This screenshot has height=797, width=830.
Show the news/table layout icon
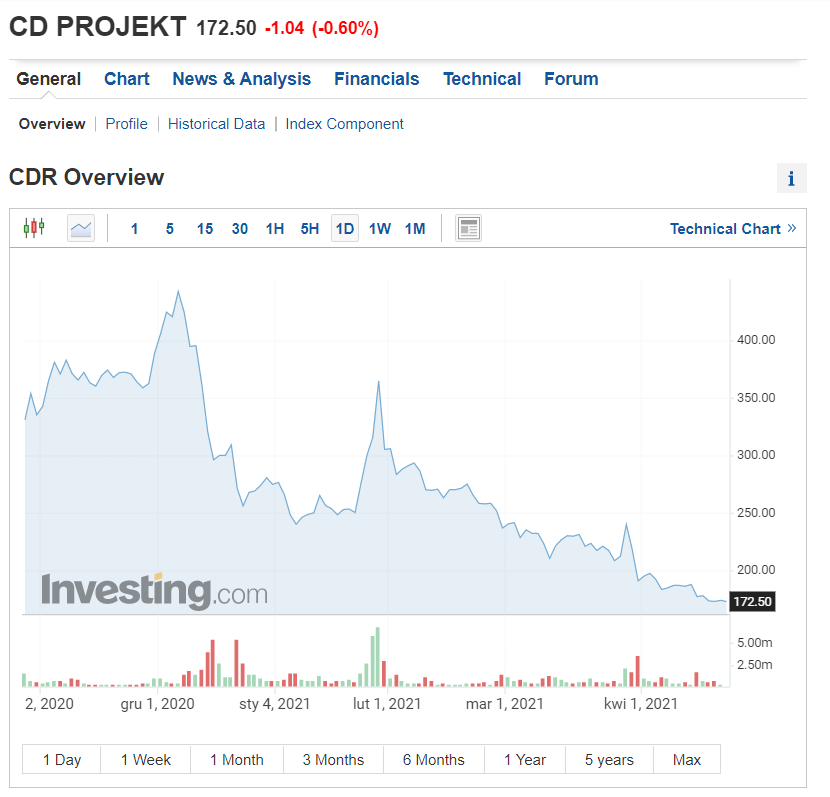click(x=468, y=229)
